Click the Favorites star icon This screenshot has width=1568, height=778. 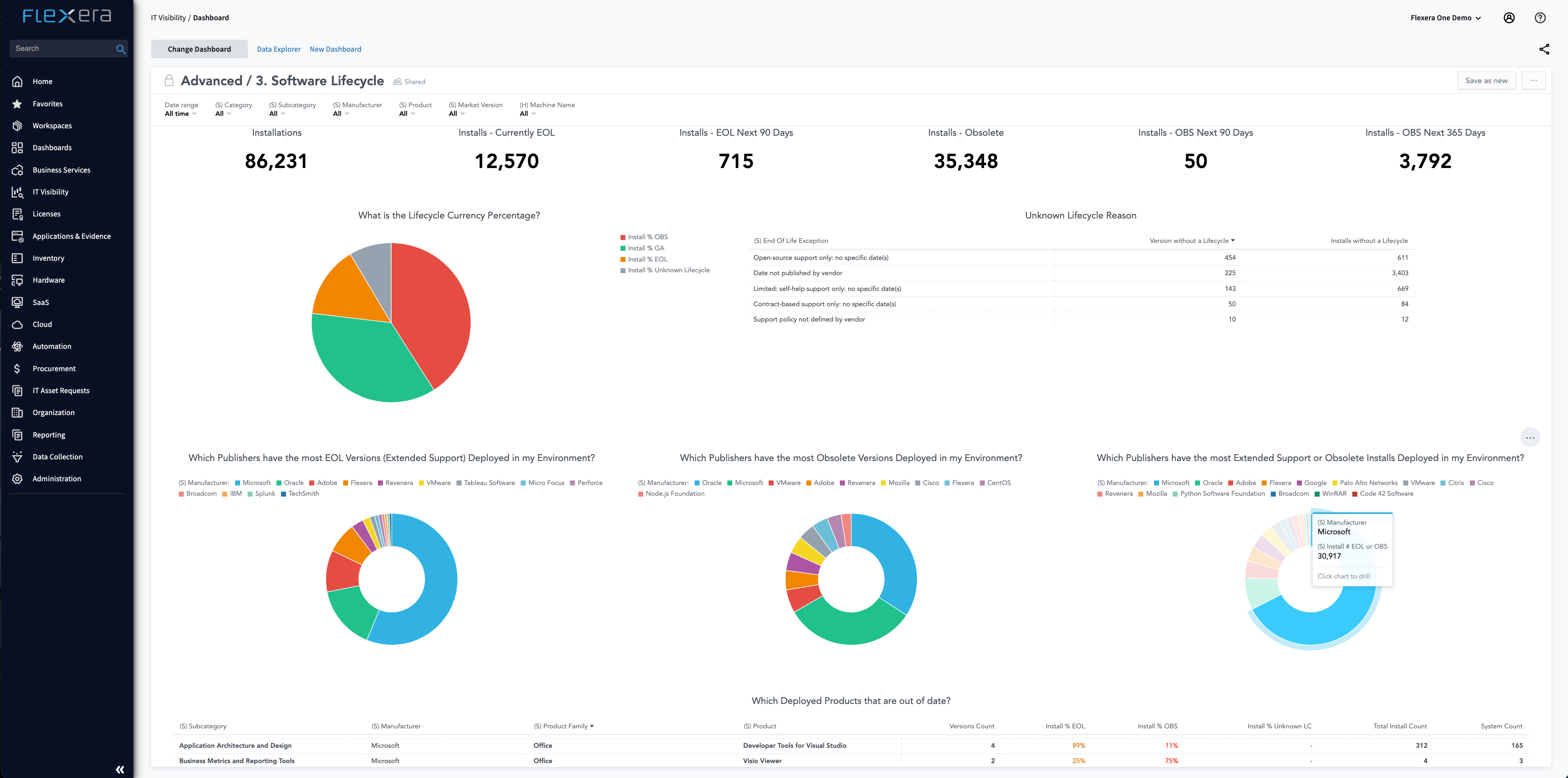[x=17, y=104]
